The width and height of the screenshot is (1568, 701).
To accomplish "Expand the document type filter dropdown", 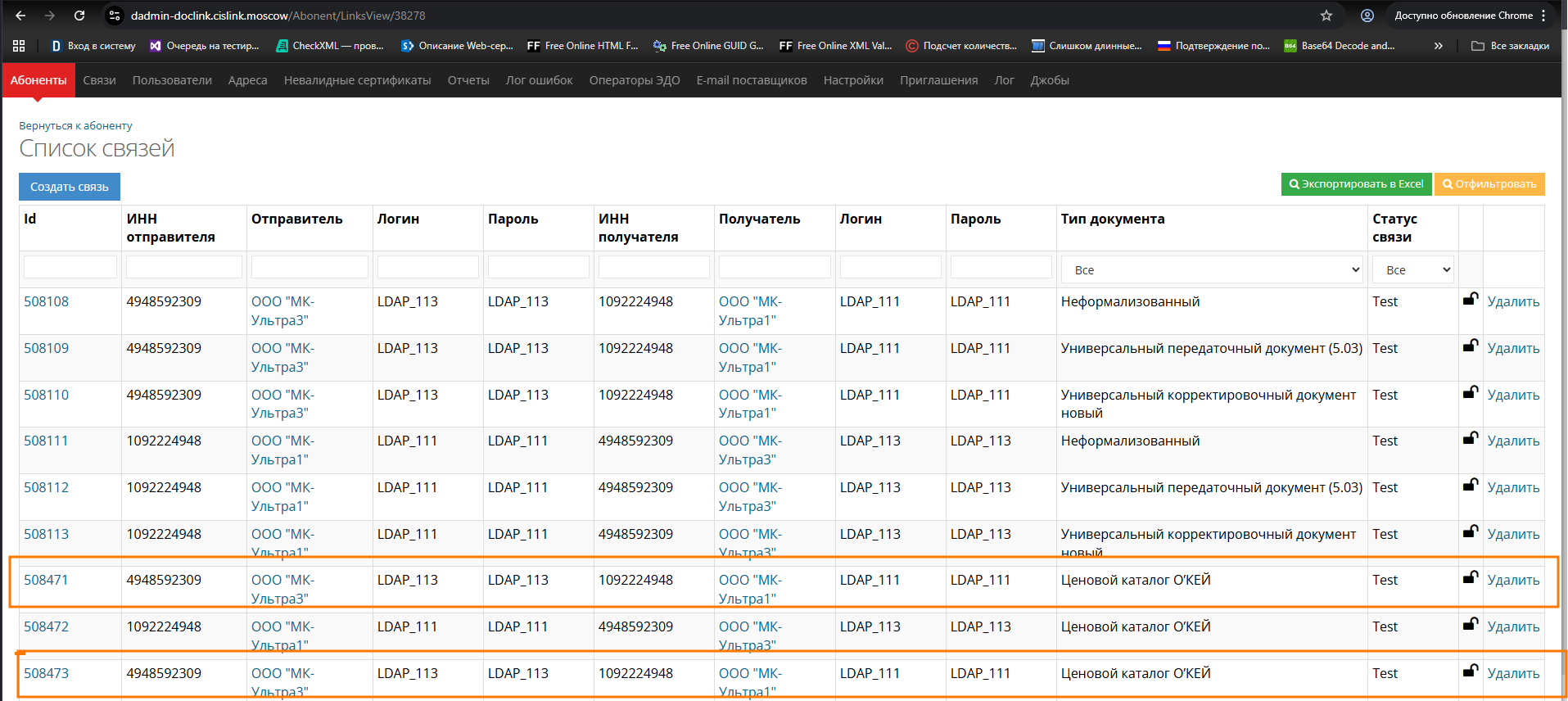I will [x=1211, y=270].
